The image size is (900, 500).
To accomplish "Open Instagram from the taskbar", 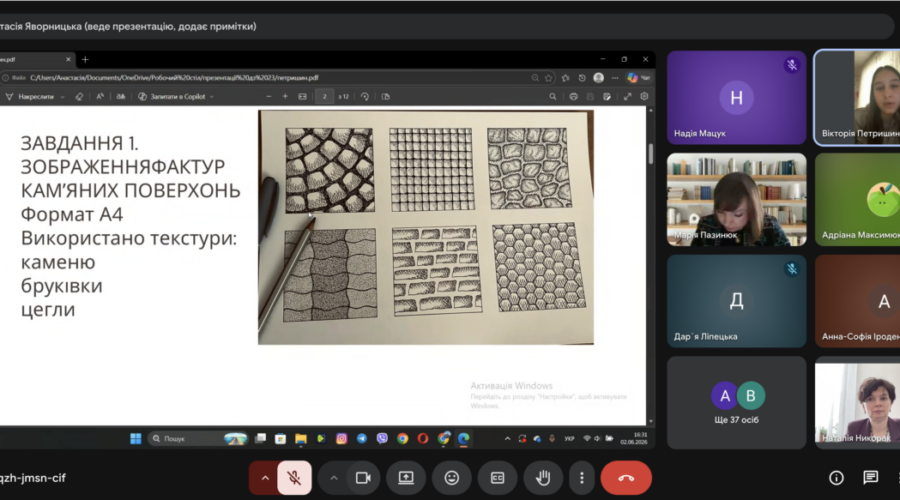I will [342, 439].
